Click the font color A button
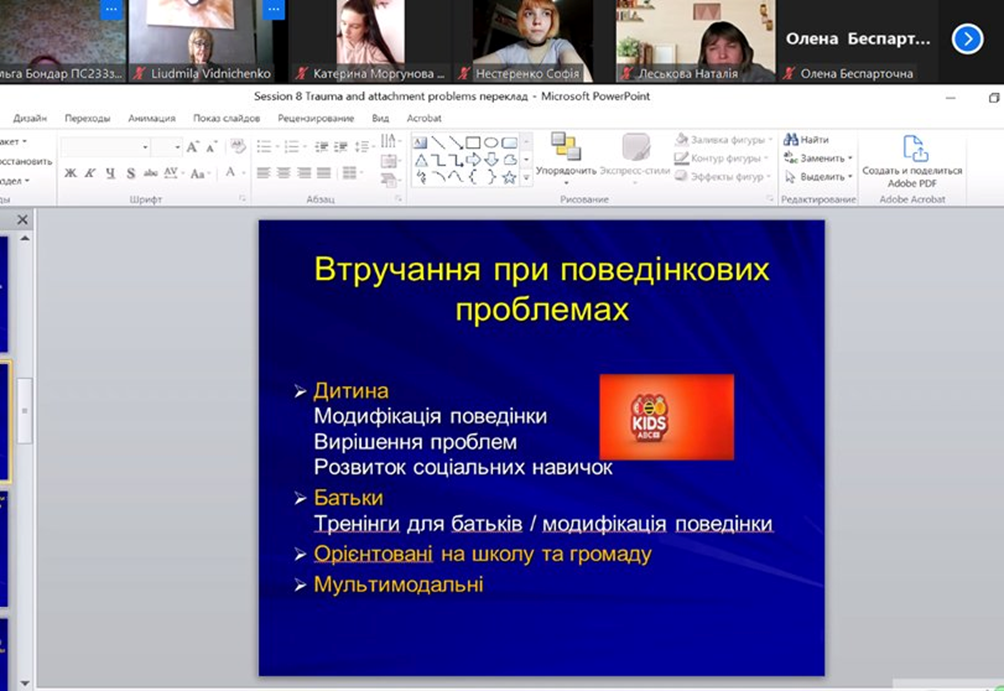The width and height of the screenshot is (1004, 691). (230, 173)
